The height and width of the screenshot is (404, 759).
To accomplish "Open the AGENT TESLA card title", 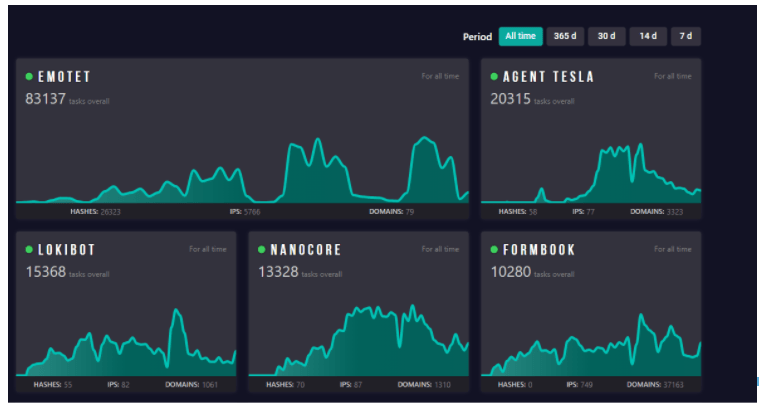I will coord(548,77).
